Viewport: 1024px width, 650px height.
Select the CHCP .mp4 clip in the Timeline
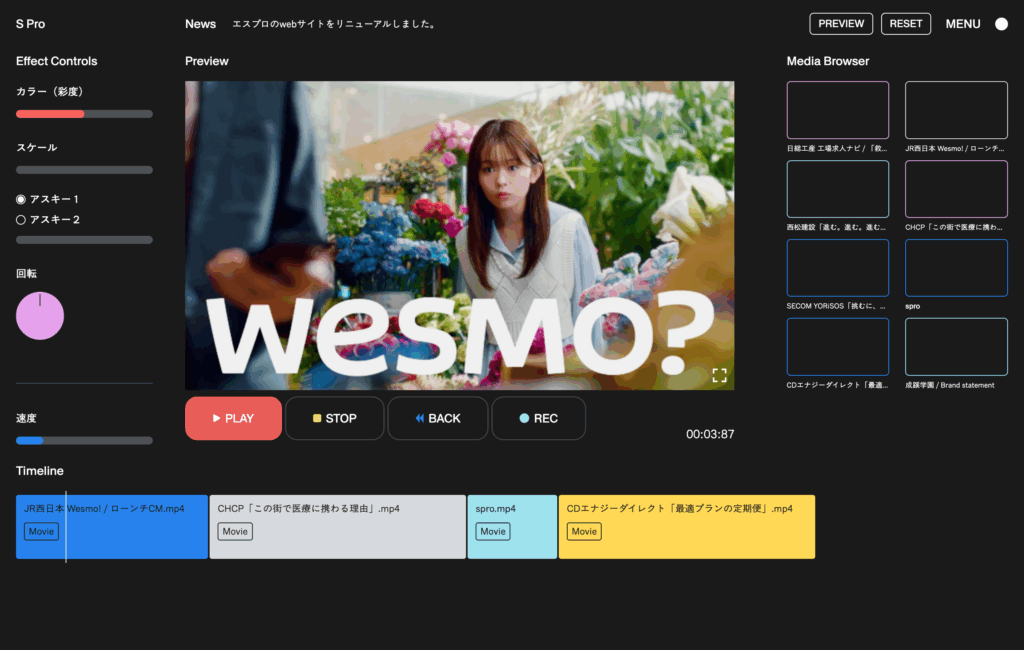(338, 527)
